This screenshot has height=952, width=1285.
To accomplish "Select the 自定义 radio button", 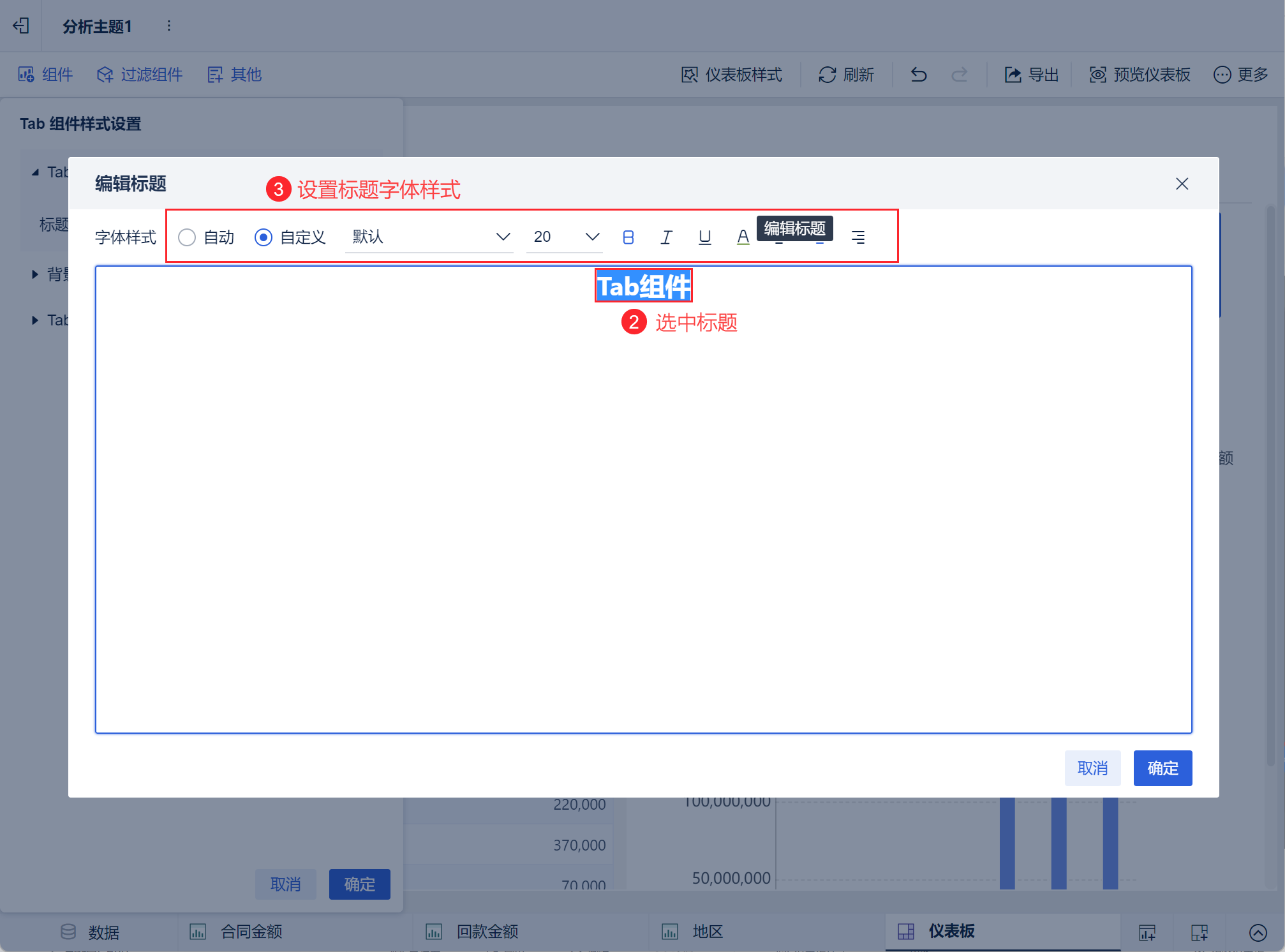I will (264, 237).
